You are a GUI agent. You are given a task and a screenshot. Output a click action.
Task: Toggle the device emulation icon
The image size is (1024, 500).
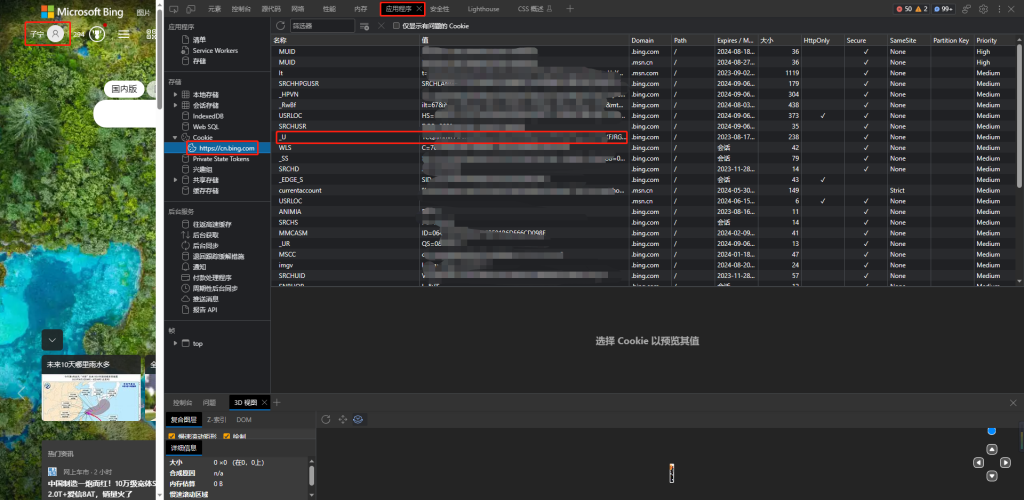point(190,8)
